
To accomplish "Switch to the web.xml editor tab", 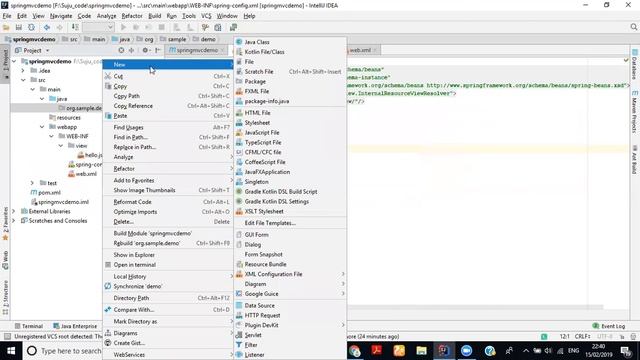I will (x=362, y=50).
